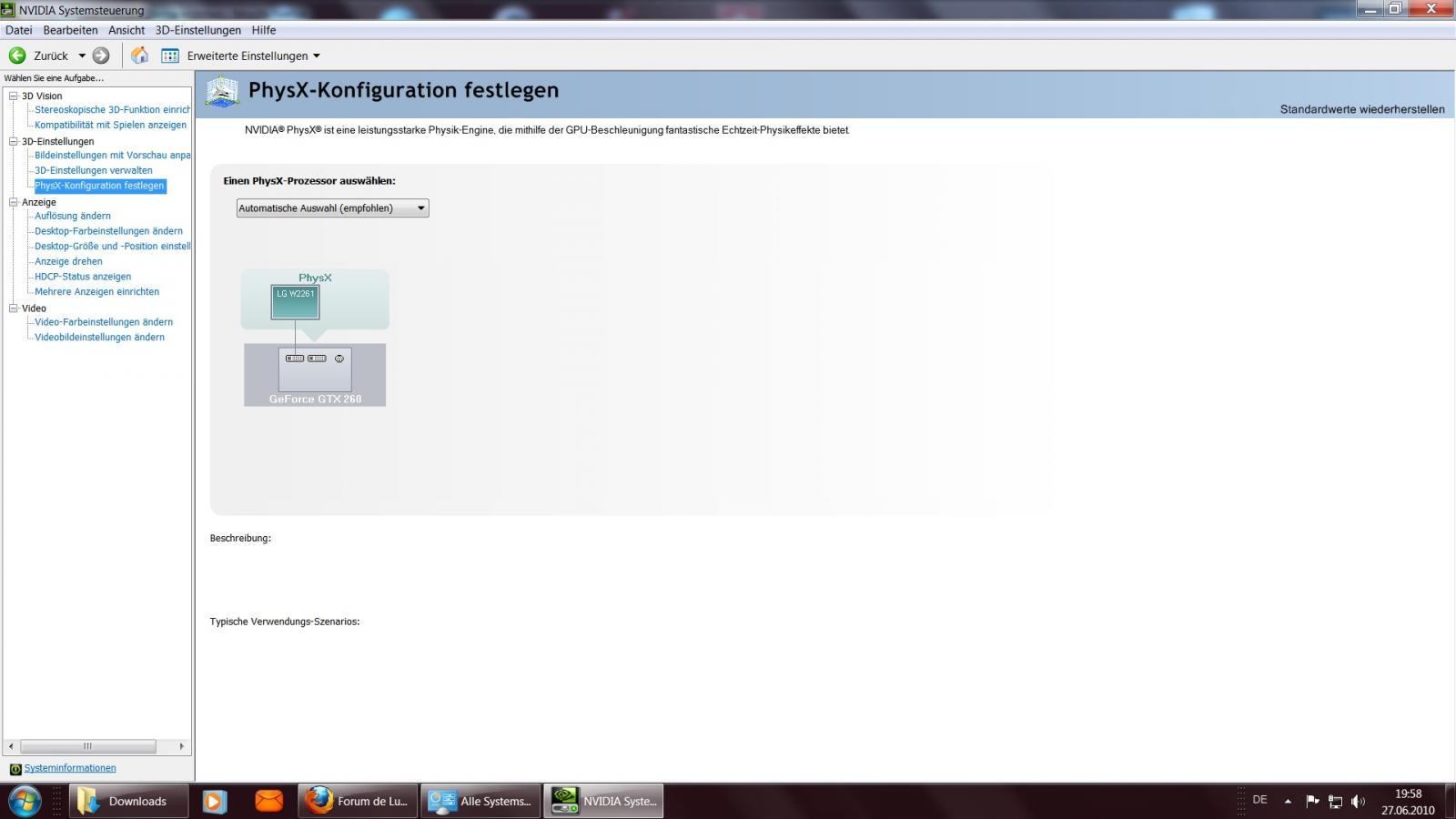1456x819 pixels.
Task: Click the taskbar clock 19:58
Action: pos(1408,794)
